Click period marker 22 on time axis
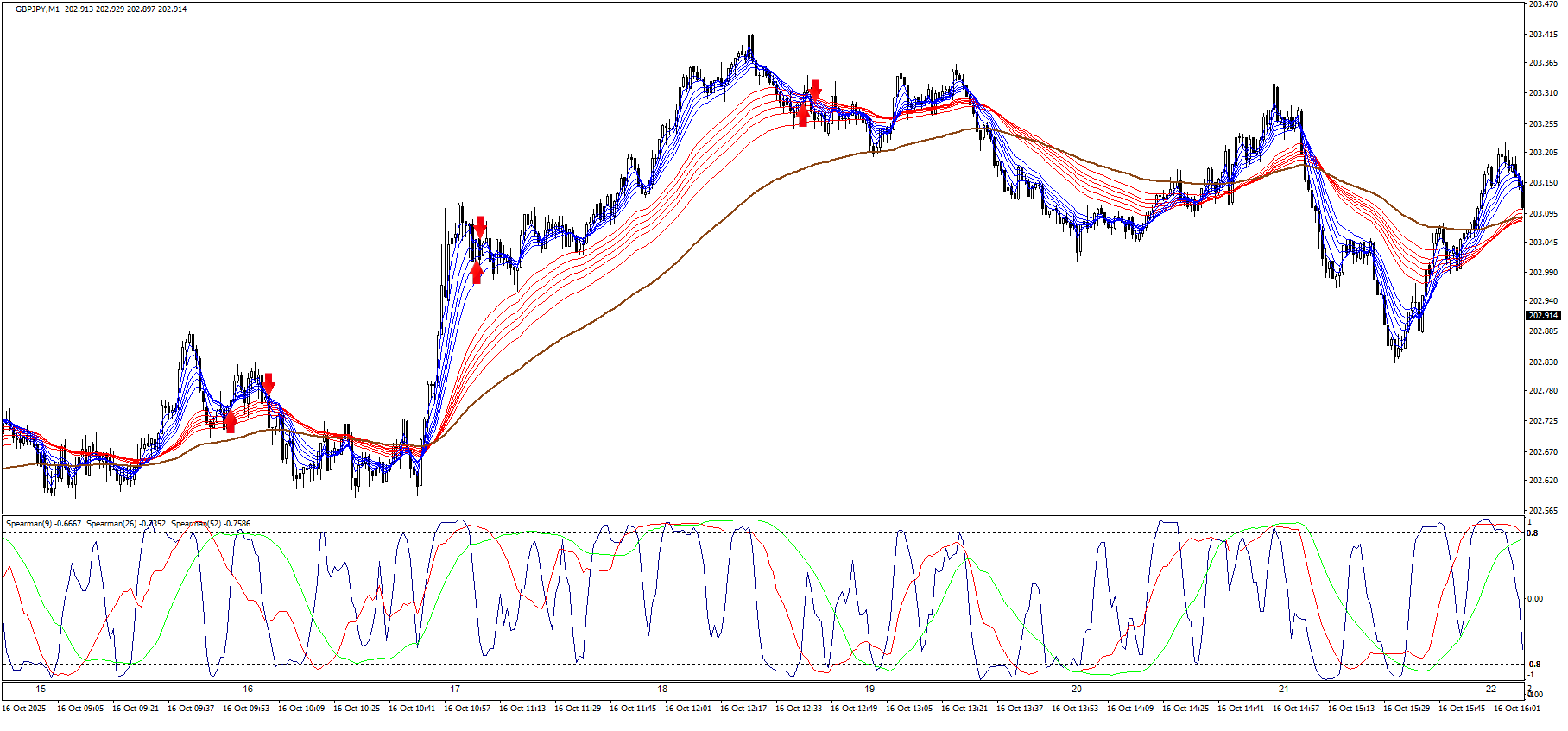 [x=1491, y=689]
